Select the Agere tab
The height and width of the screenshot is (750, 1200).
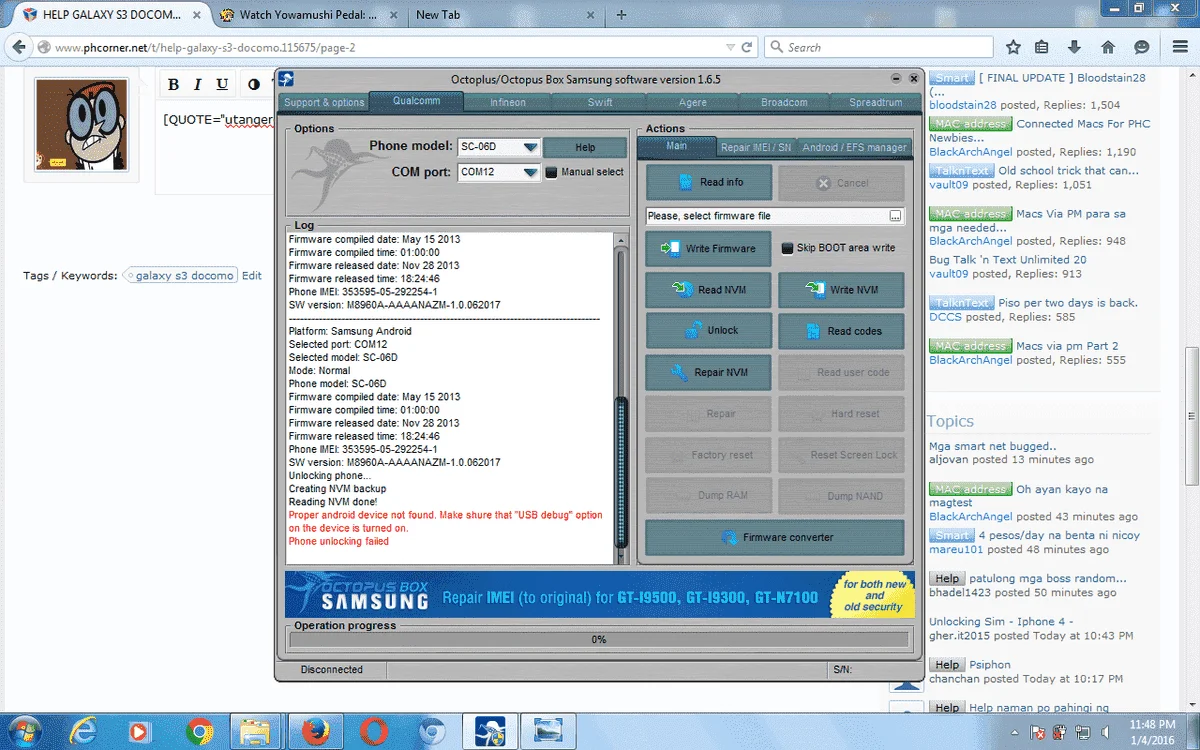[692, 102]
